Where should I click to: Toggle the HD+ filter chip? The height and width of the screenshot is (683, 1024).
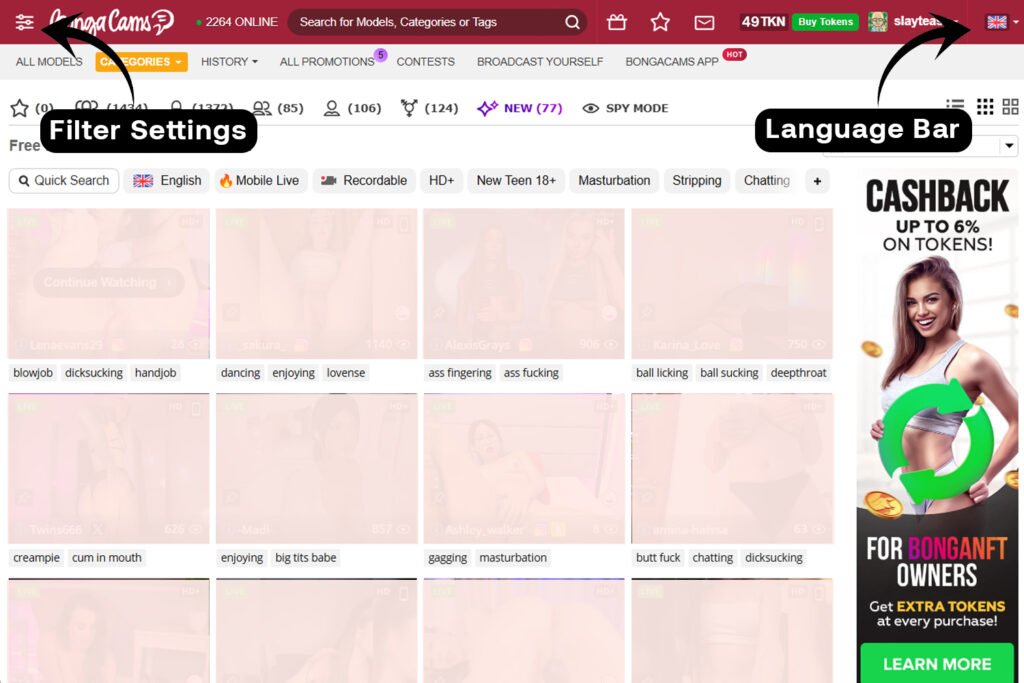(x=441, y=181)
